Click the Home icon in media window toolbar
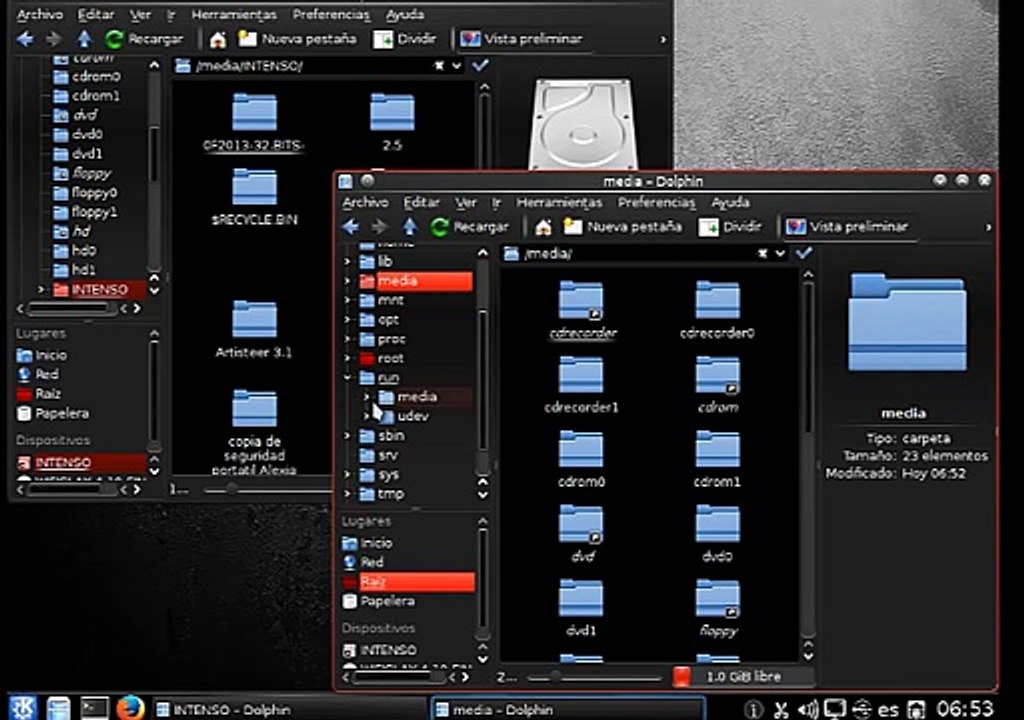This screenshot has height=720, width=1024. click(x=543, y=227)
